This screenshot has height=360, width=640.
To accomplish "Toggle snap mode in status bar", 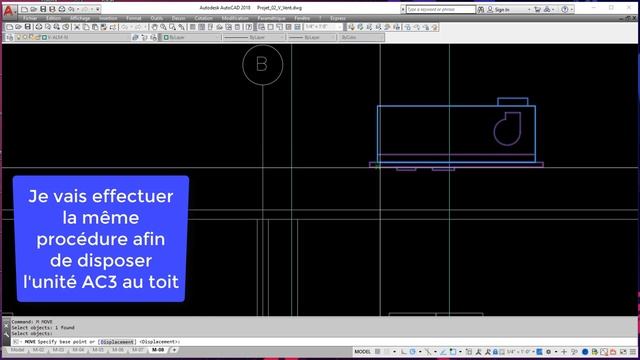I will 386,351.
